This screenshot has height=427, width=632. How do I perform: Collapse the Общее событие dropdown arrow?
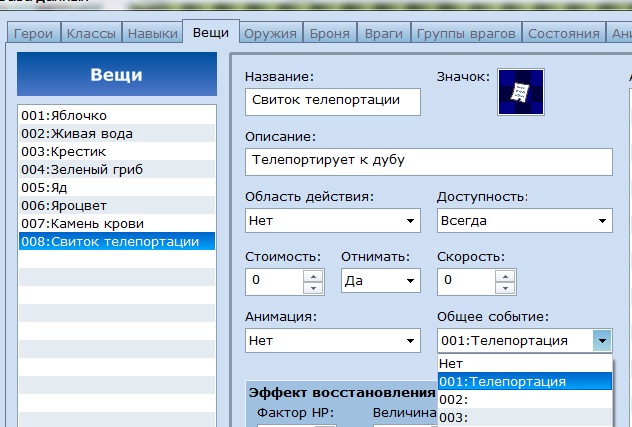pyautogui.click(x=602, y=341)
